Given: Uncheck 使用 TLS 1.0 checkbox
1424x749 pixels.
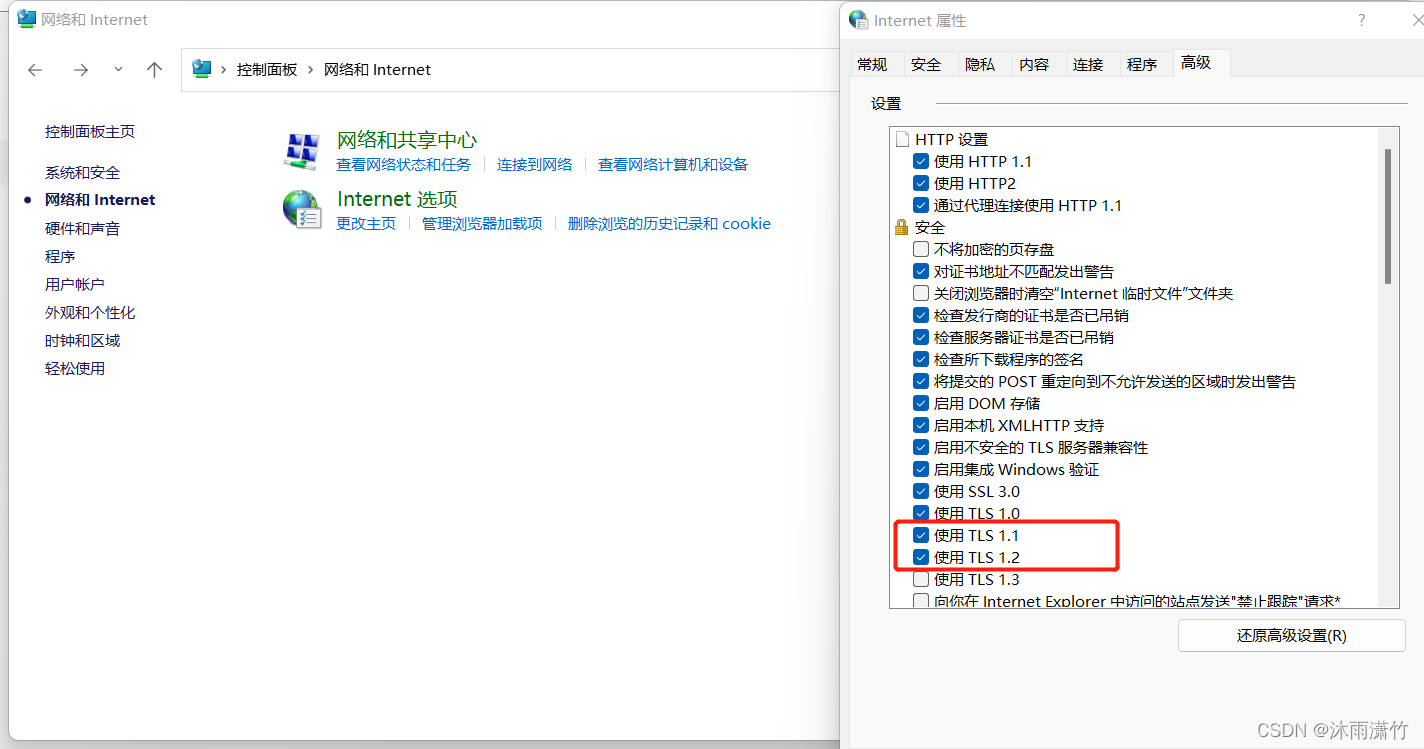Looking at the screenshot, I should click(x=921, y=513).
